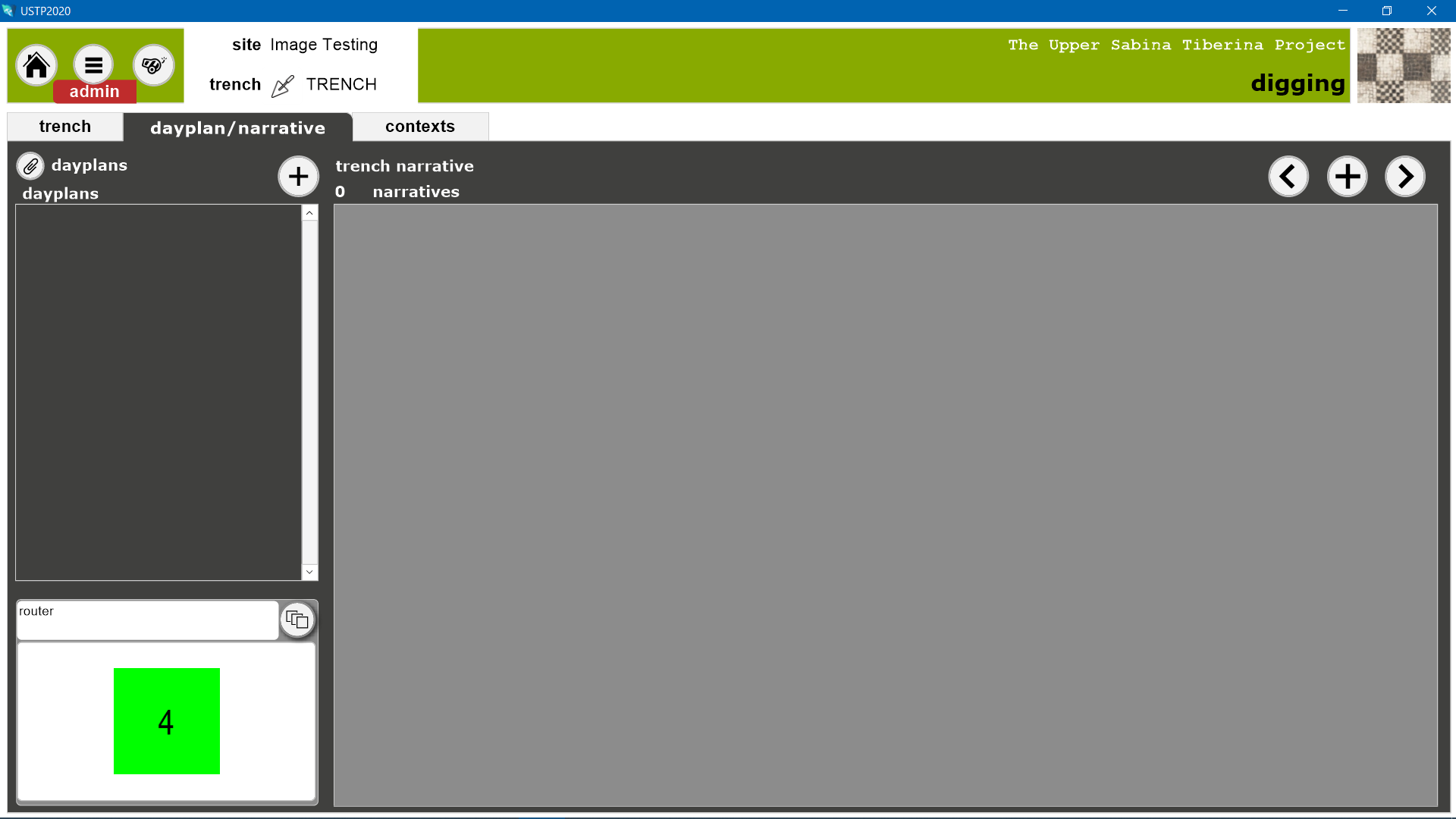
Task: Switch to the trench tab
Action: coord(65,127)
